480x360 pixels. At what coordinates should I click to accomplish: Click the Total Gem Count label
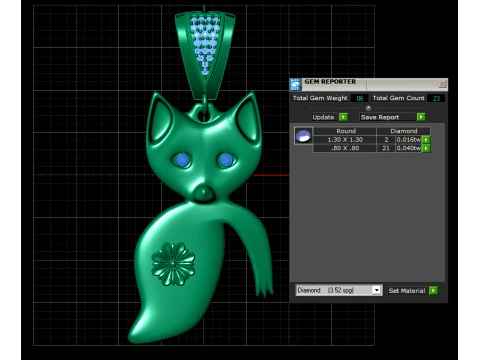point(398,98)
